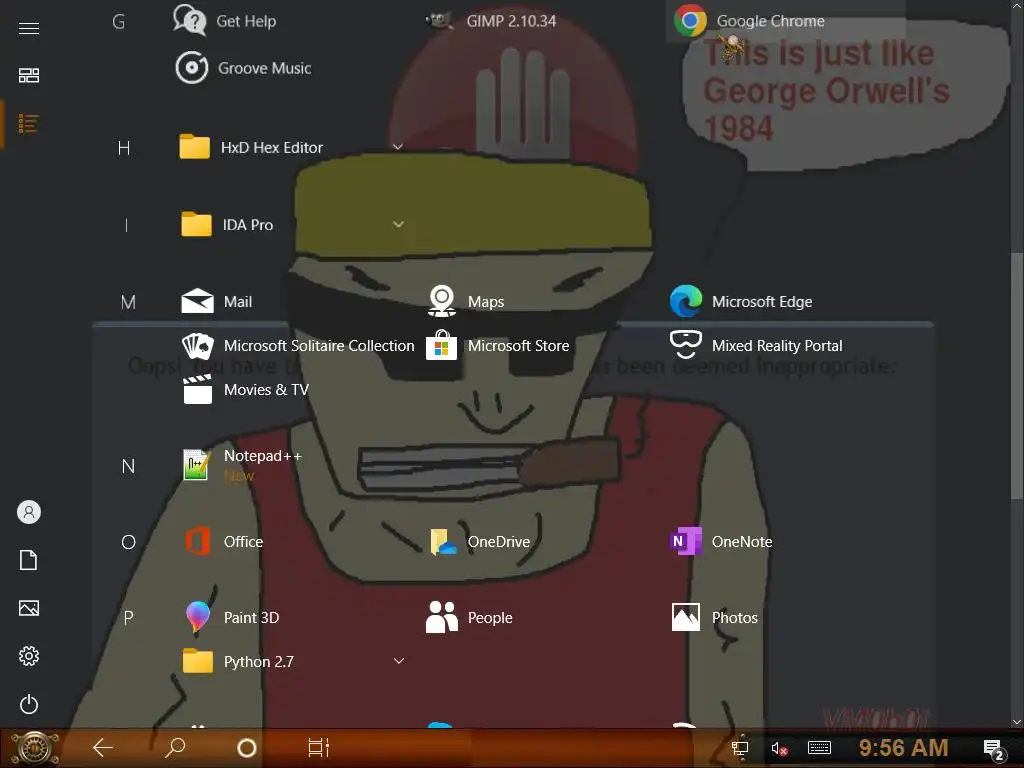Launch Google Chrome icon
Image resolution: width=1024 pixels, height=768 pixels.
[x=690, y=20]
